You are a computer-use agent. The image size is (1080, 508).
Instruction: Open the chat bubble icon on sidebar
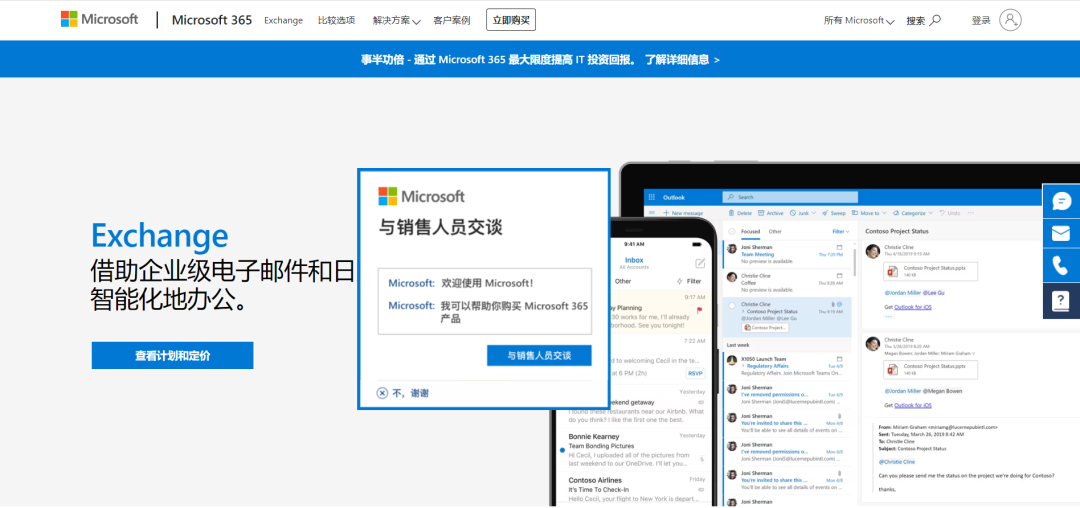[1061, 201]
